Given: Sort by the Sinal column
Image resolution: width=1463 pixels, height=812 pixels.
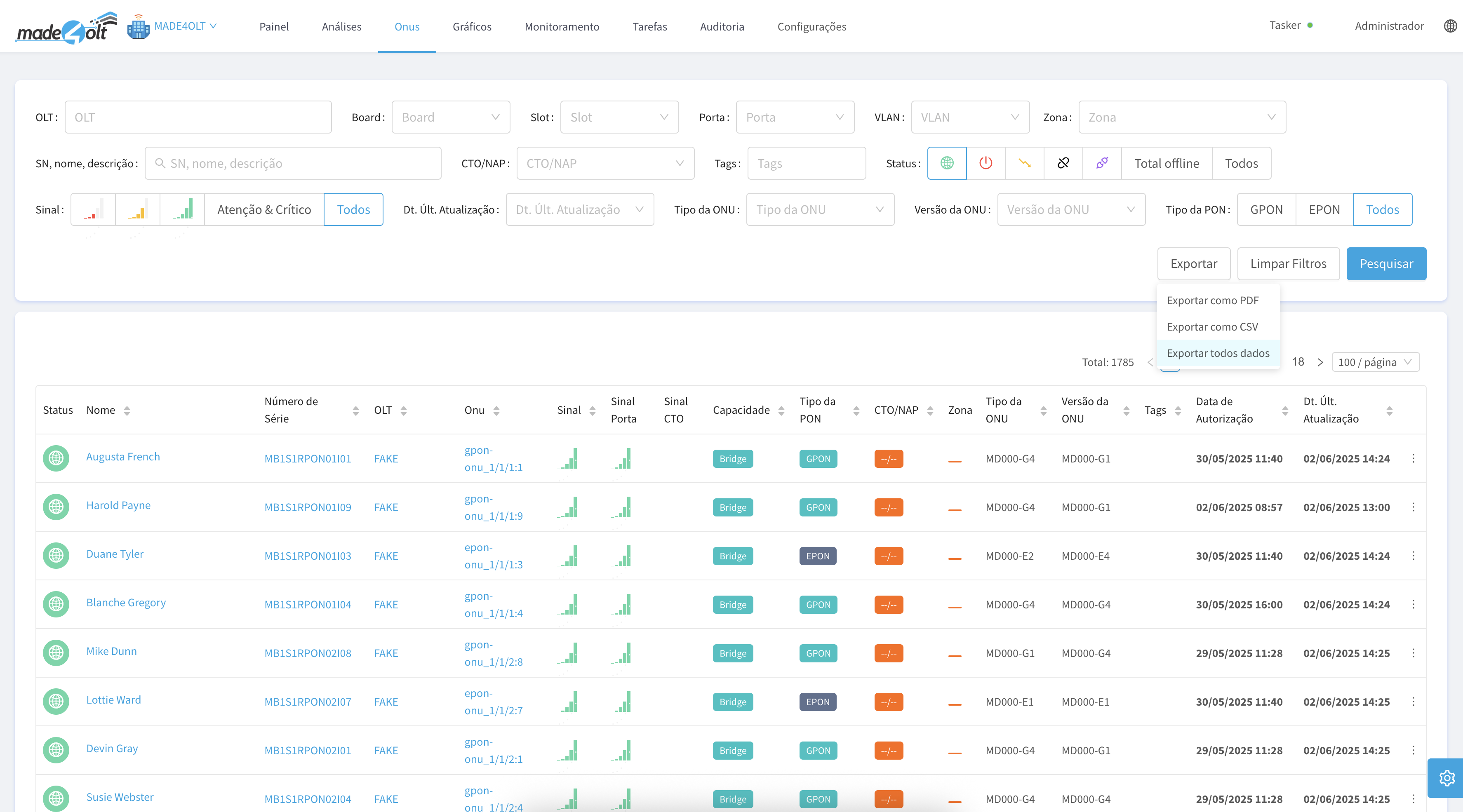Looking at the screenshot, I should (593, 411).
